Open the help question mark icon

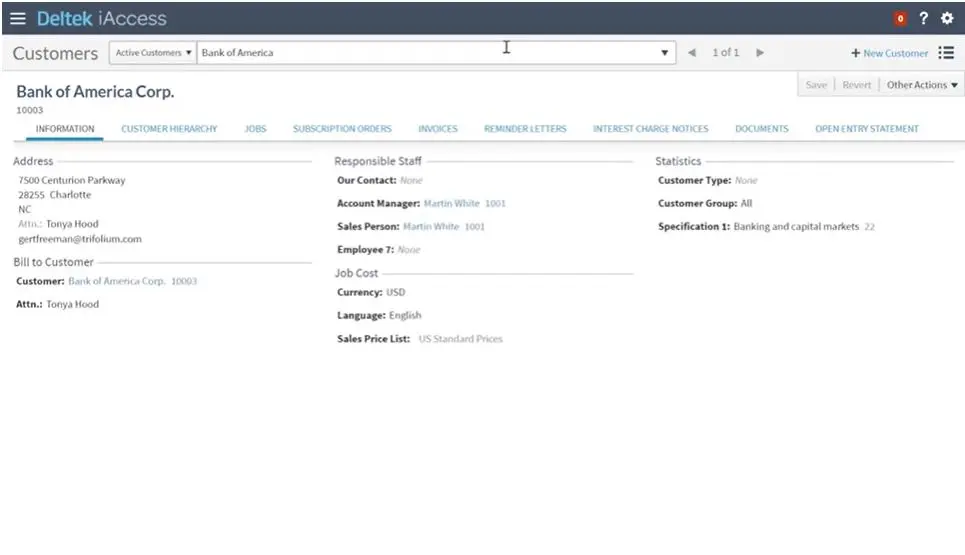click(924, 18)
